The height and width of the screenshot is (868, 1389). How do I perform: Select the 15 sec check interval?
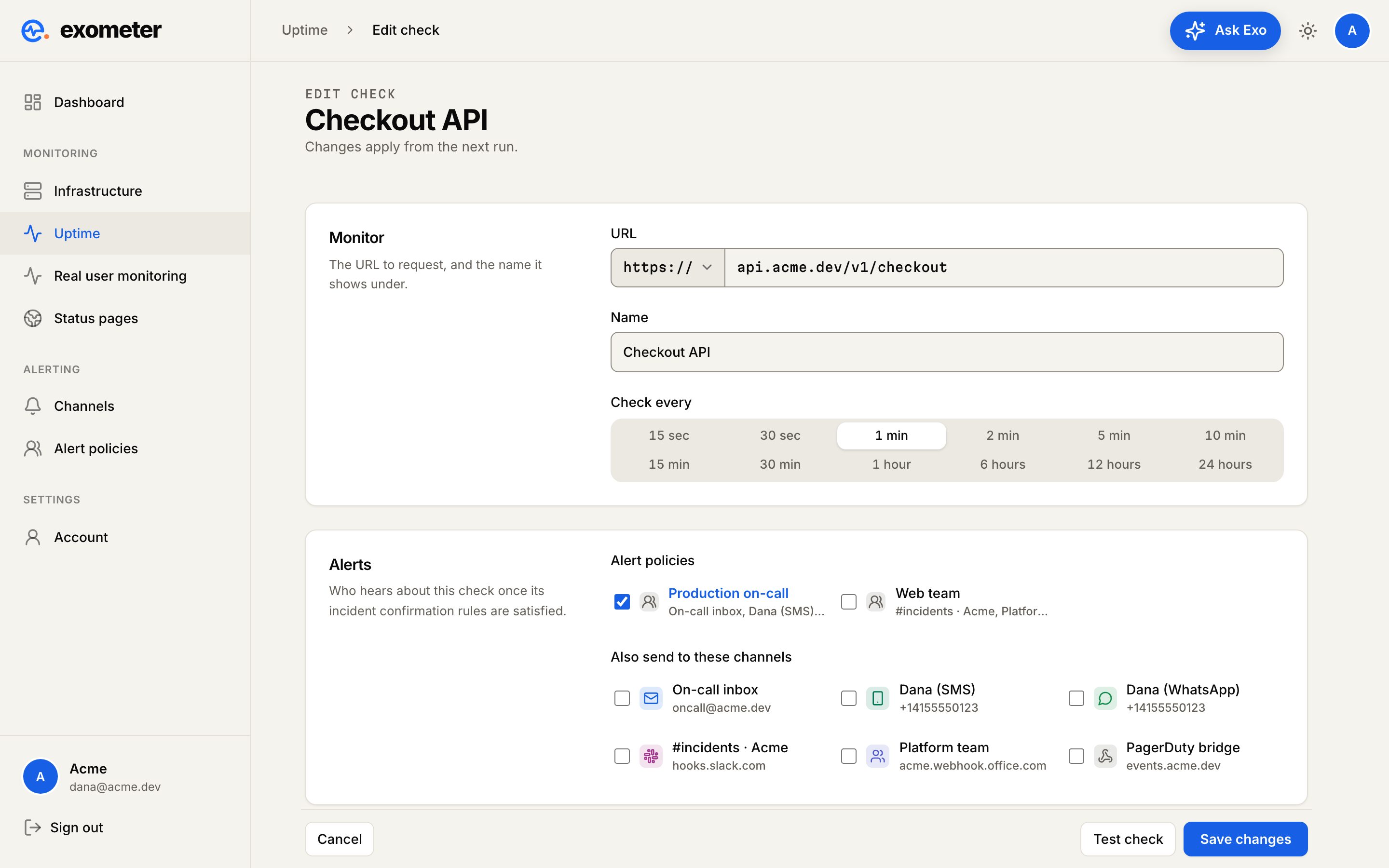[x=668, y=436]
